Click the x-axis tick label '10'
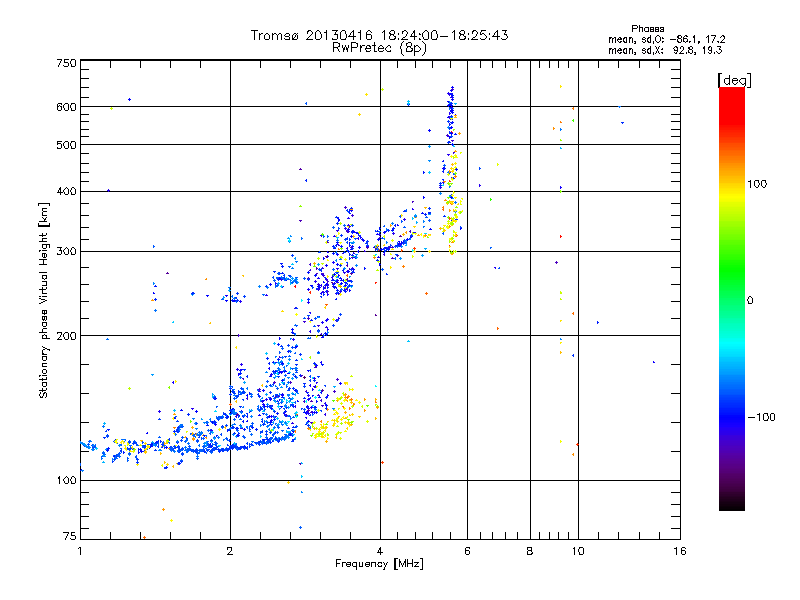Viewport: 800px width, 600px height. pos(578,551)
